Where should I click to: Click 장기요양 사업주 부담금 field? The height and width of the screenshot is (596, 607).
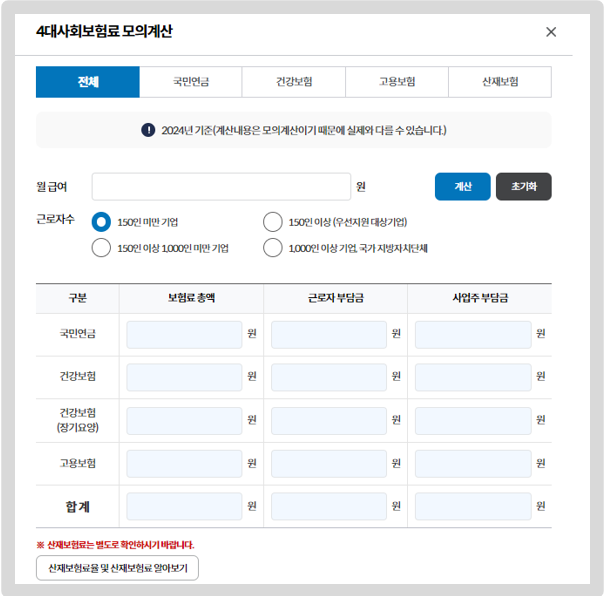coord(473,421)
